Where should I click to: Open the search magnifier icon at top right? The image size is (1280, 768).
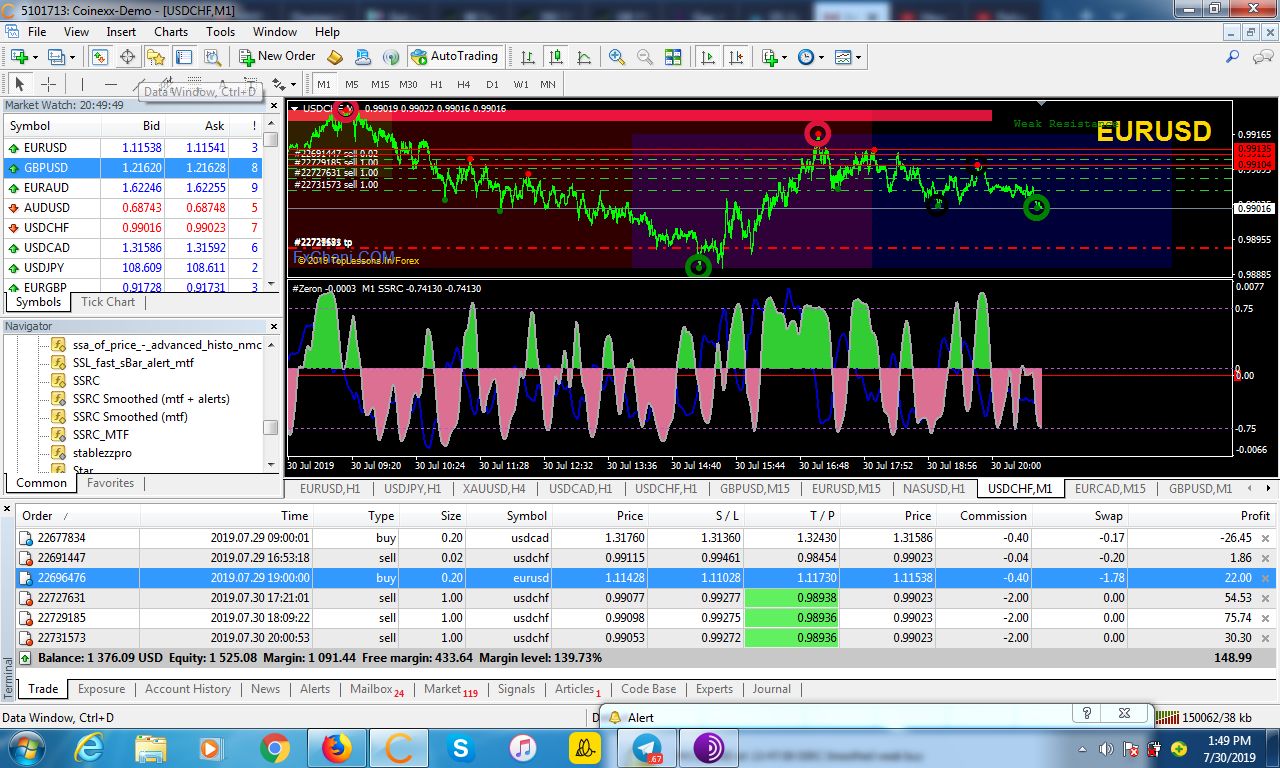1233,57
